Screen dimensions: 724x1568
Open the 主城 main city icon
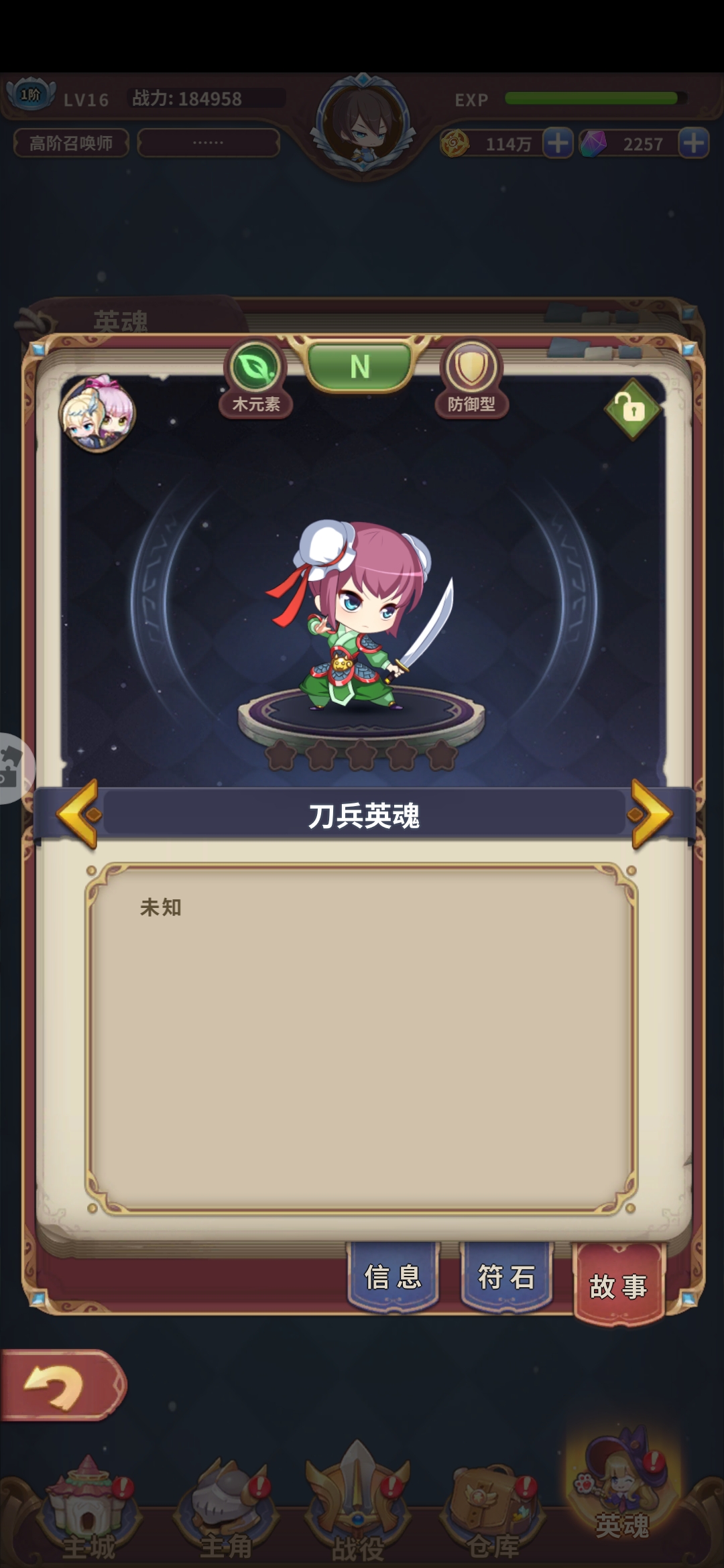pos(89,1506)
